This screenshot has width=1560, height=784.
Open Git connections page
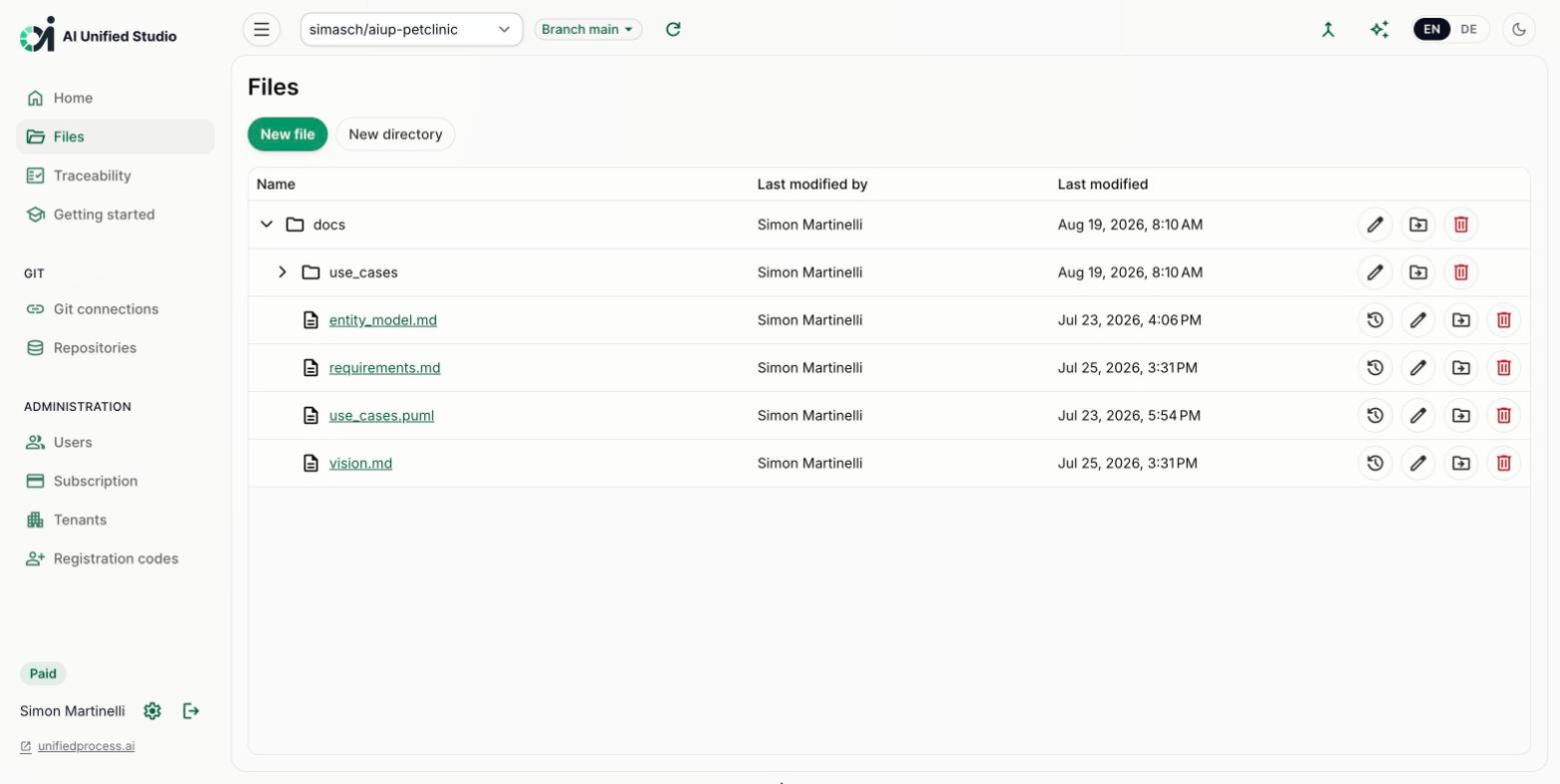point(116,309)
